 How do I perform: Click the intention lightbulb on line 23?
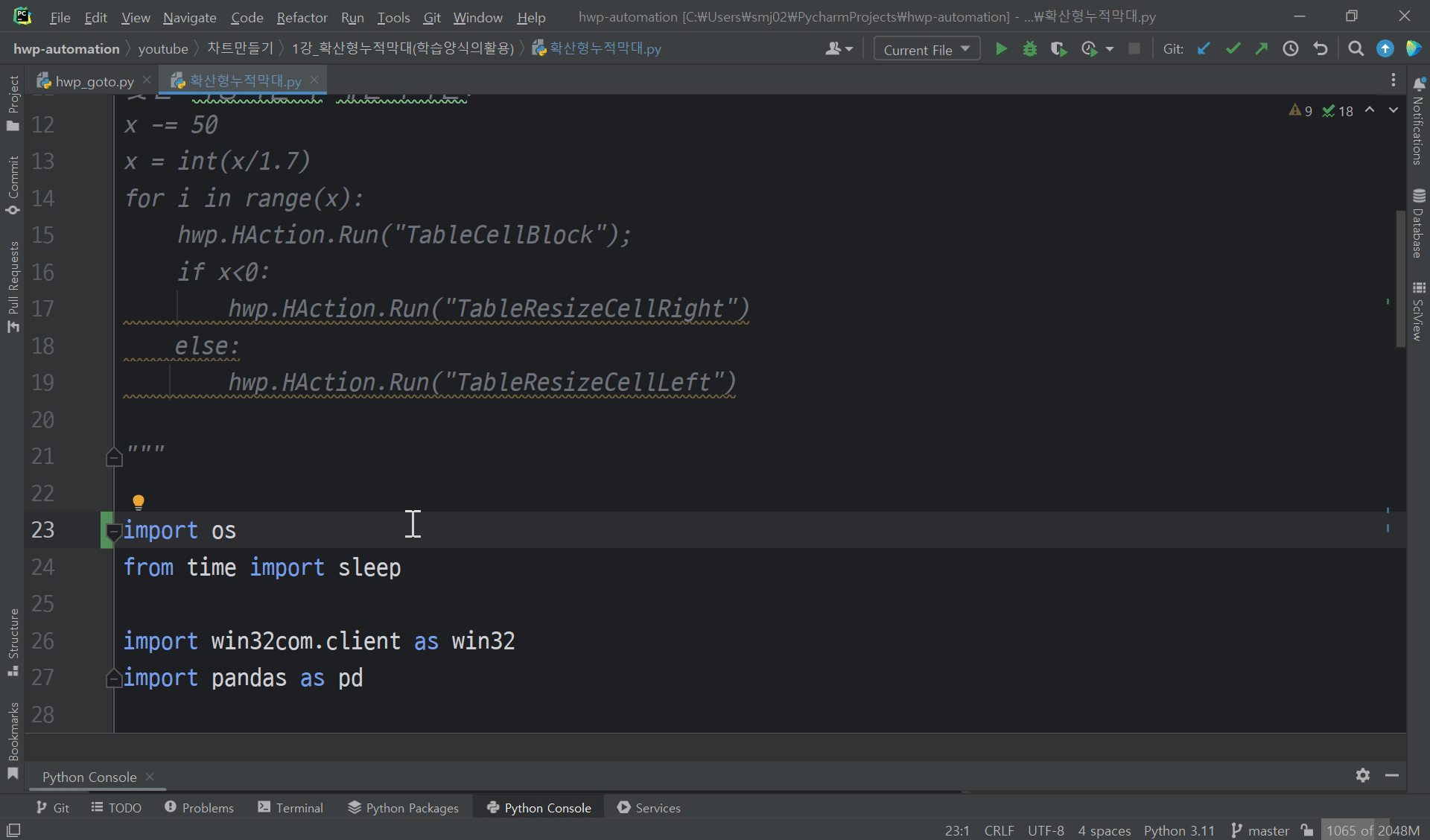coord(139,501)
